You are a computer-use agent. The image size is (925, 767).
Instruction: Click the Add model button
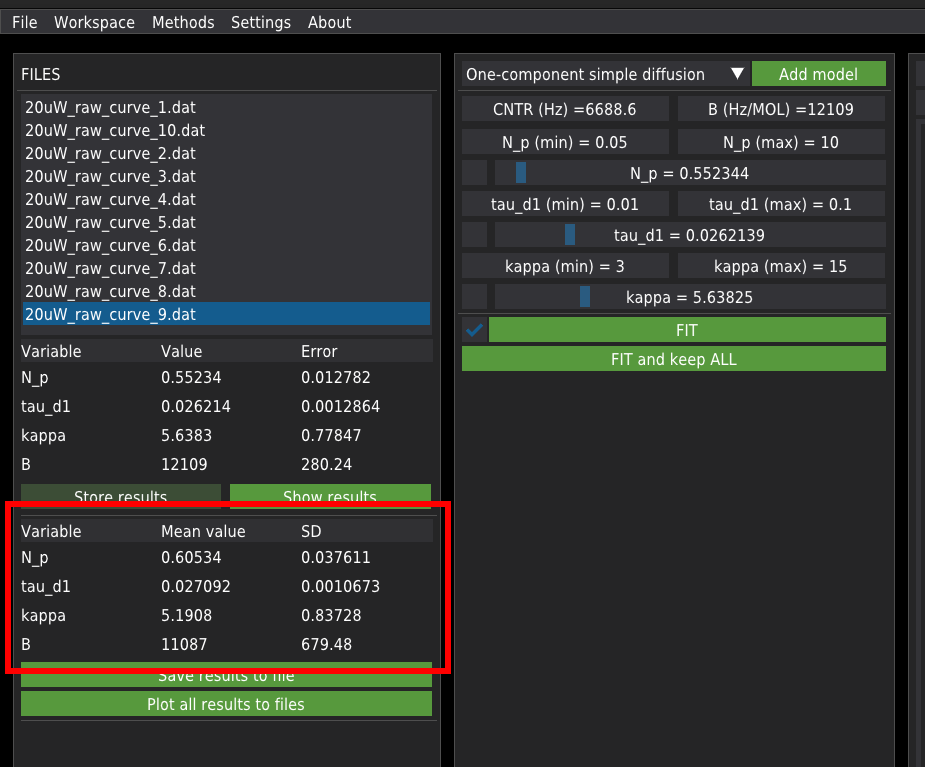tap(818, 74)
